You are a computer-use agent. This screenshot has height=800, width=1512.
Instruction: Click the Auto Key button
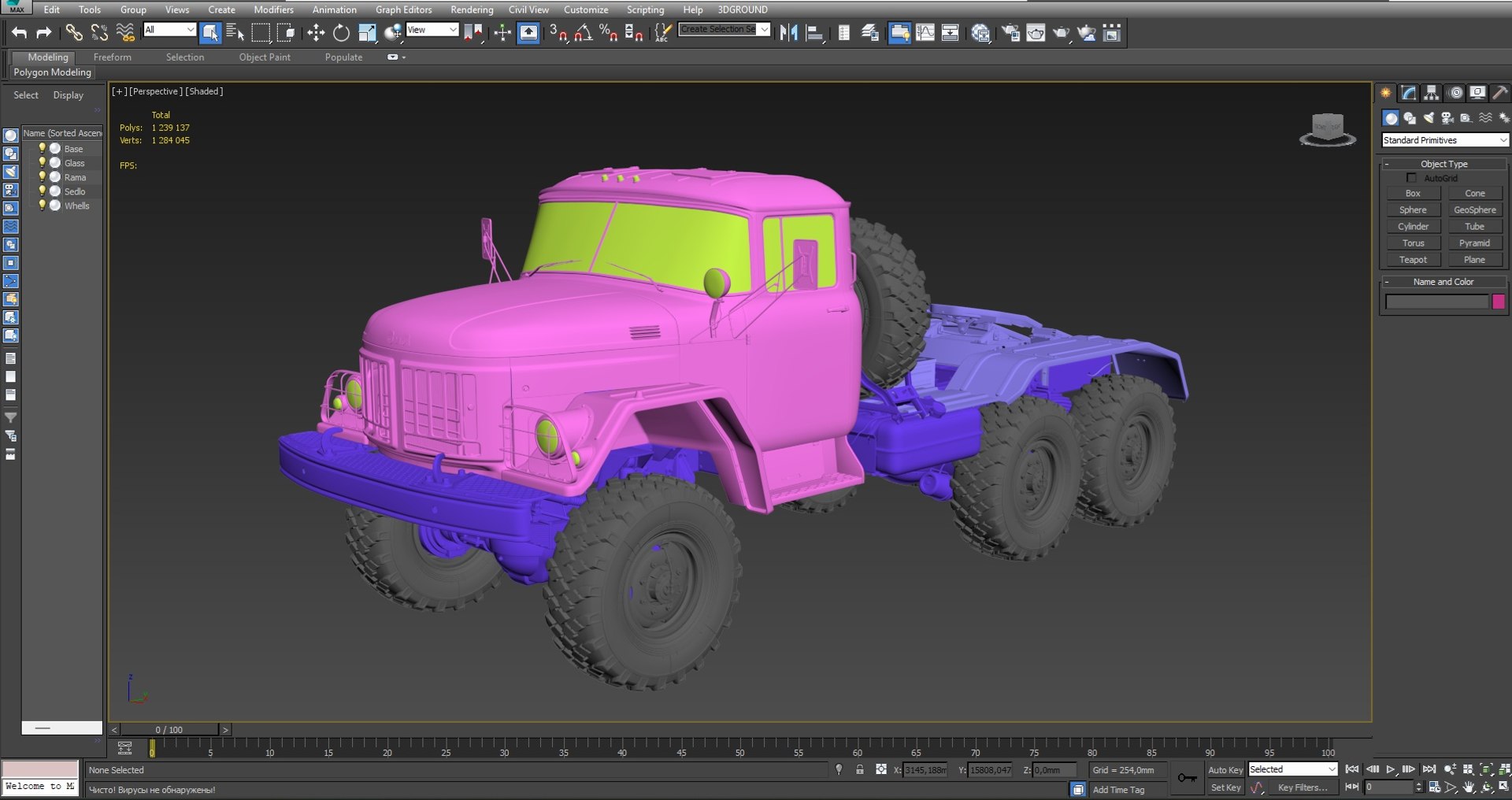click(x=1225, y=770)
